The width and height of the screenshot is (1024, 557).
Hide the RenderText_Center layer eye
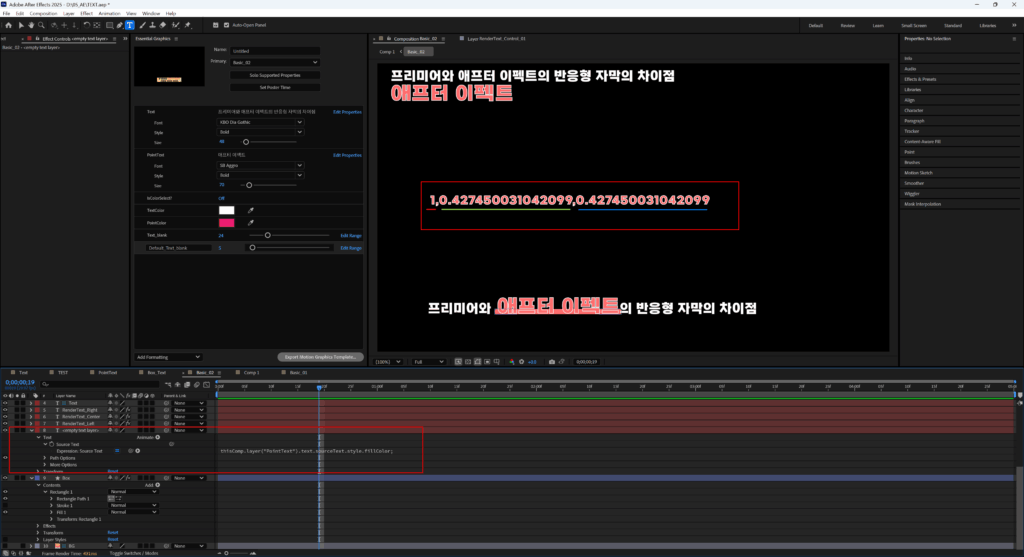[5, 417]
